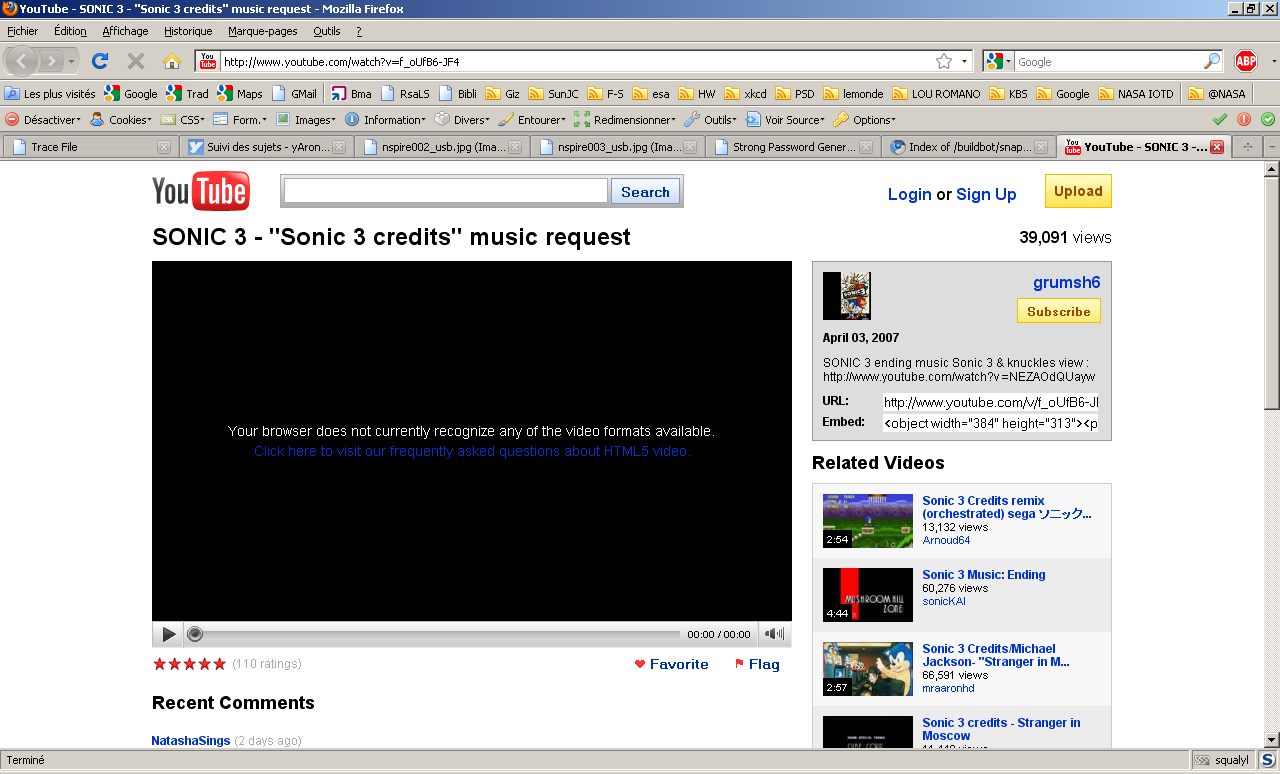Open the Marque-pages menu
The image size is (1280, 774).
262,31
